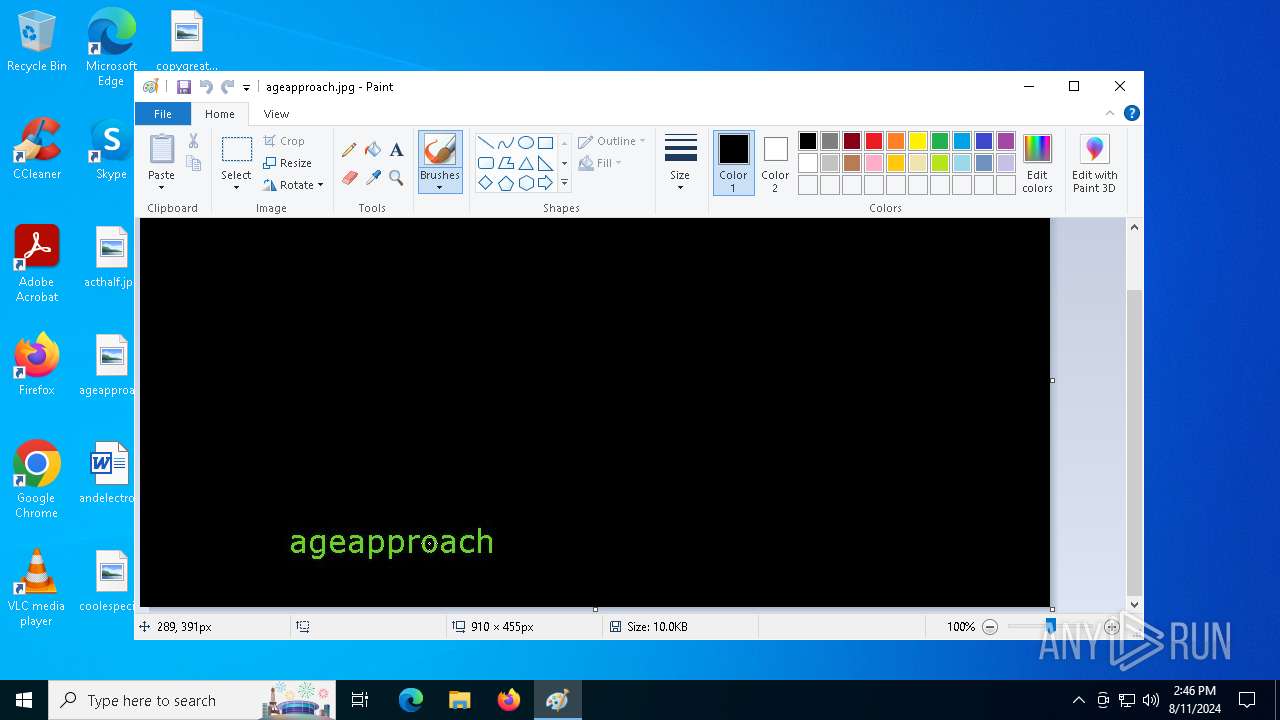
Task: Expand the Shapes gallery more arrow
Action: [564, 183]
